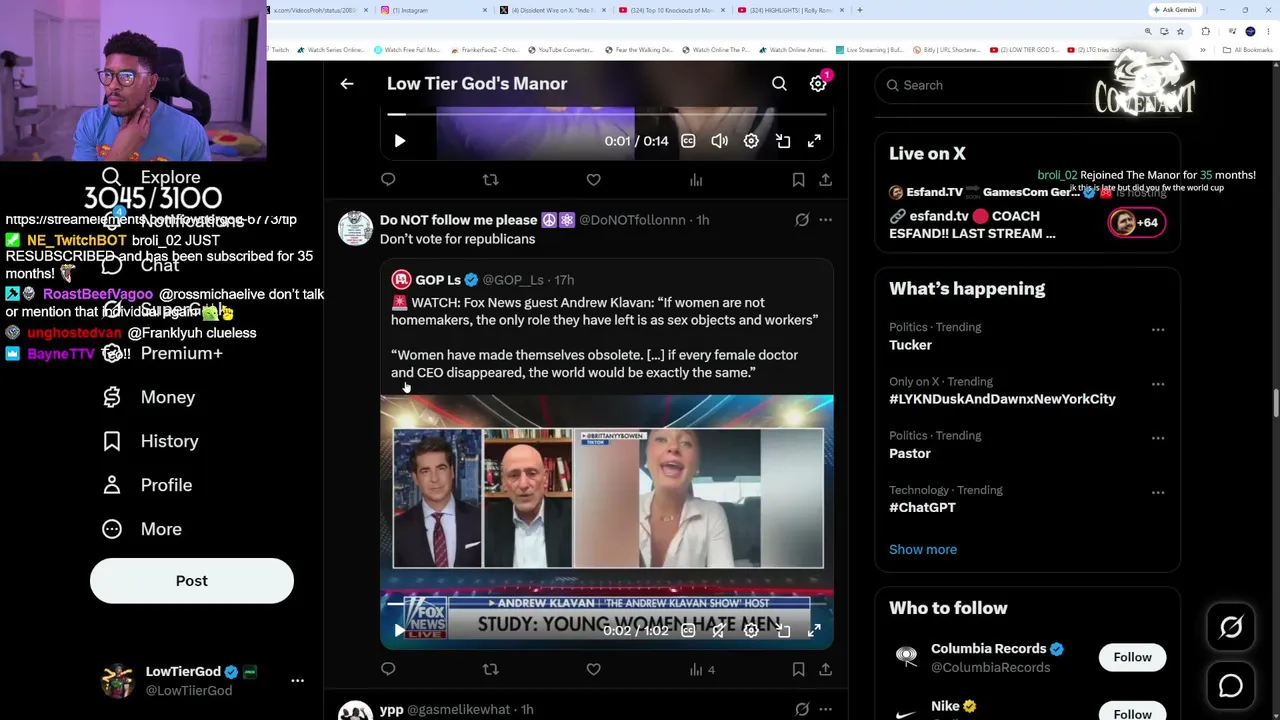Reply to the post above 'Do NOT follow me please'
Viewport: 1280px width, 720px height.
(388, 180)
